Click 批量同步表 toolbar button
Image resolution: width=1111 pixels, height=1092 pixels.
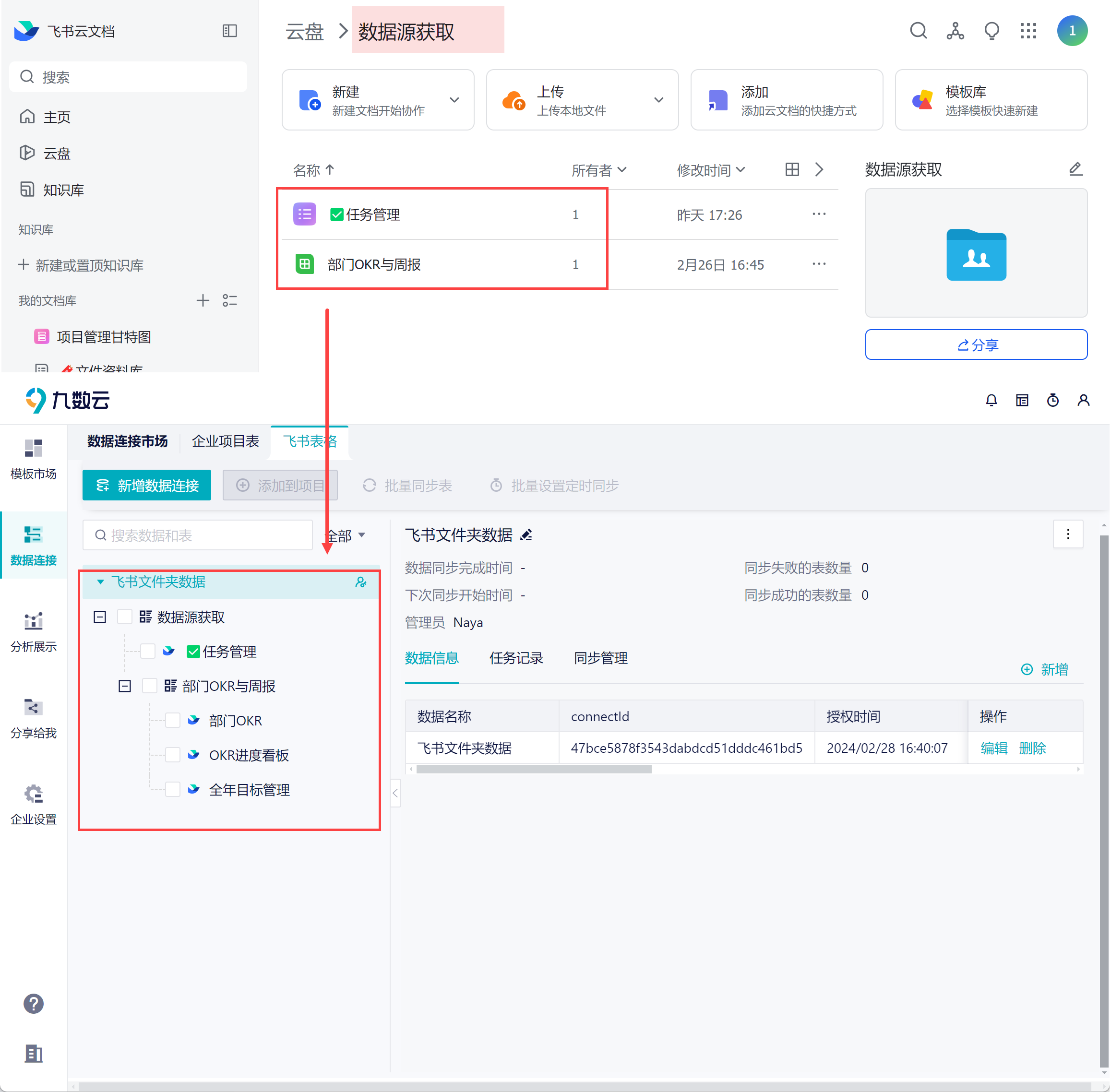407,486
